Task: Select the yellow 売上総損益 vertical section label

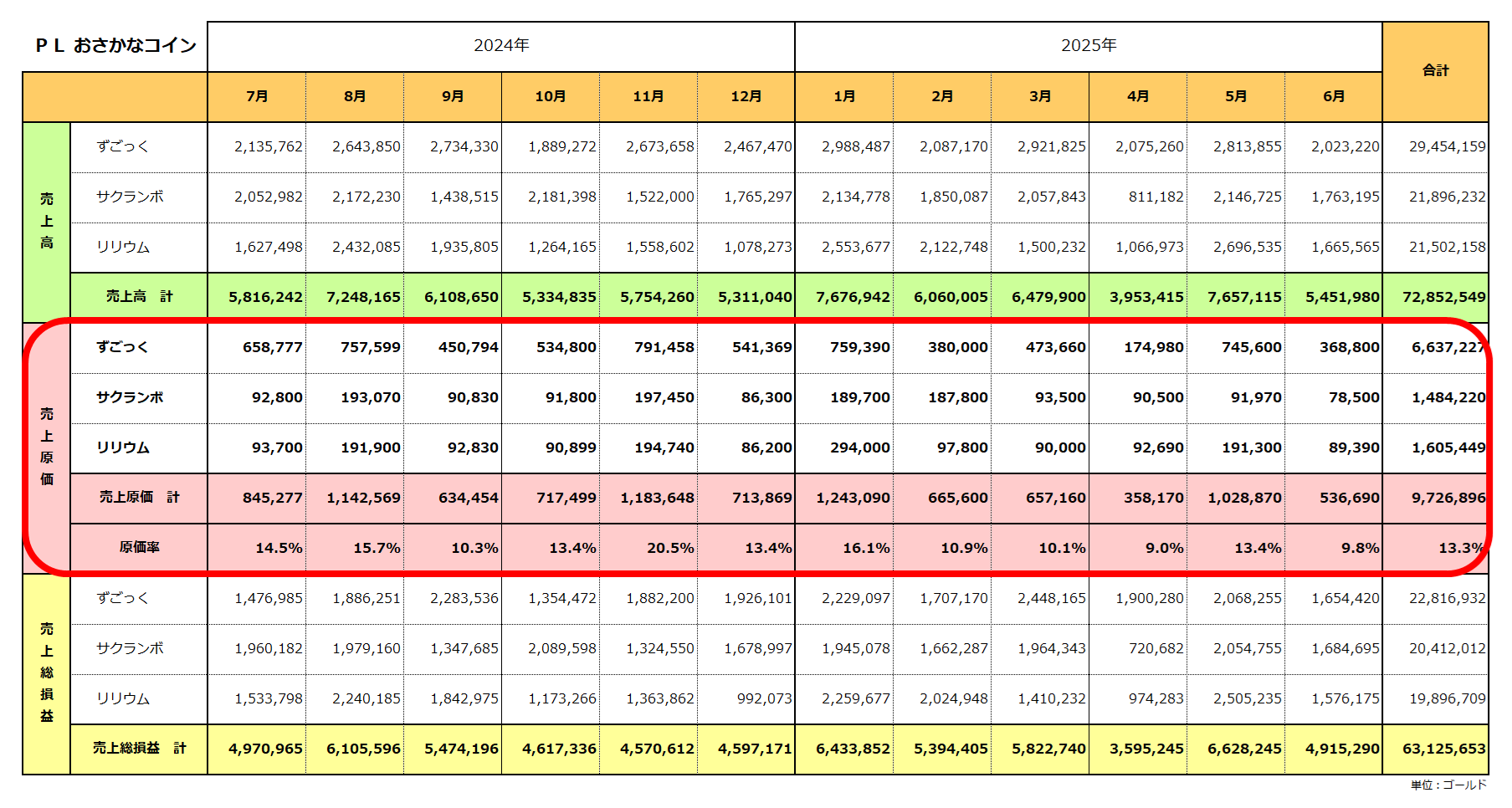Action: pyautogui.click(x=47, y=673)
